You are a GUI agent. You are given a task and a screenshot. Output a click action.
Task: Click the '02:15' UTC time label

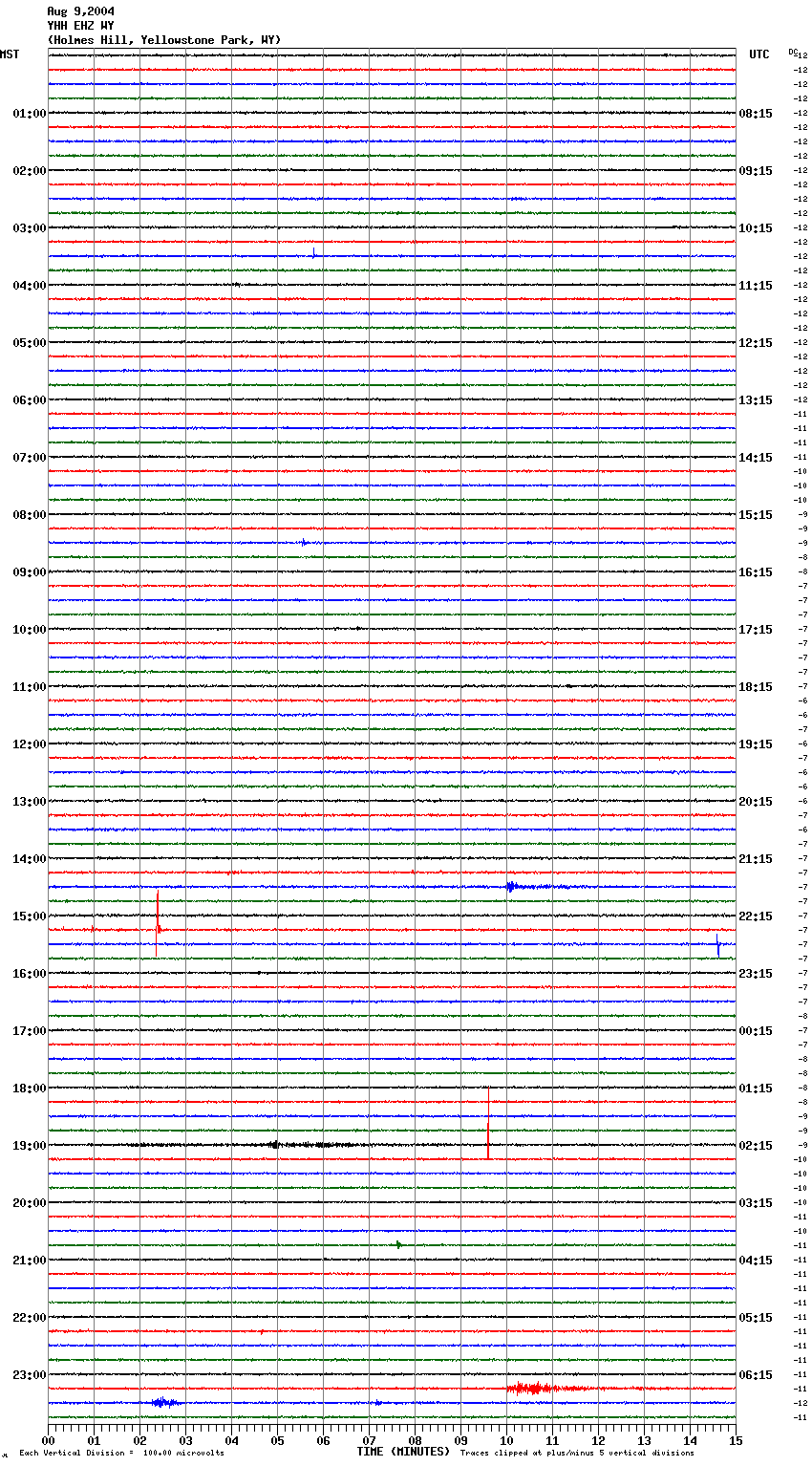point(756,1146)
